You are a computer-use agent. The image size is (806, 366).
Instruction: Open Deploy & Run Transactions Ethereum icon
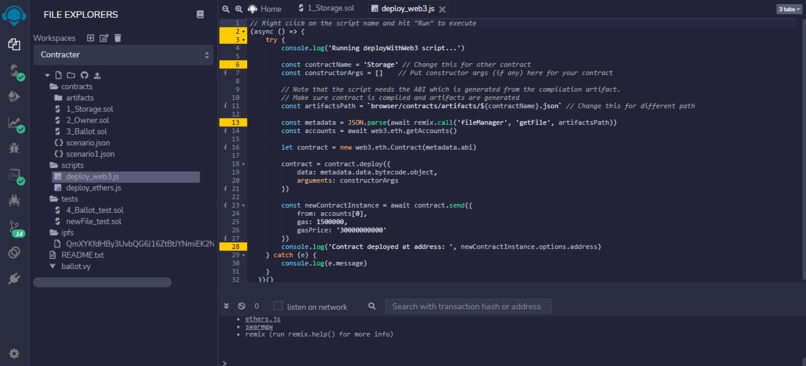point(14,97)
